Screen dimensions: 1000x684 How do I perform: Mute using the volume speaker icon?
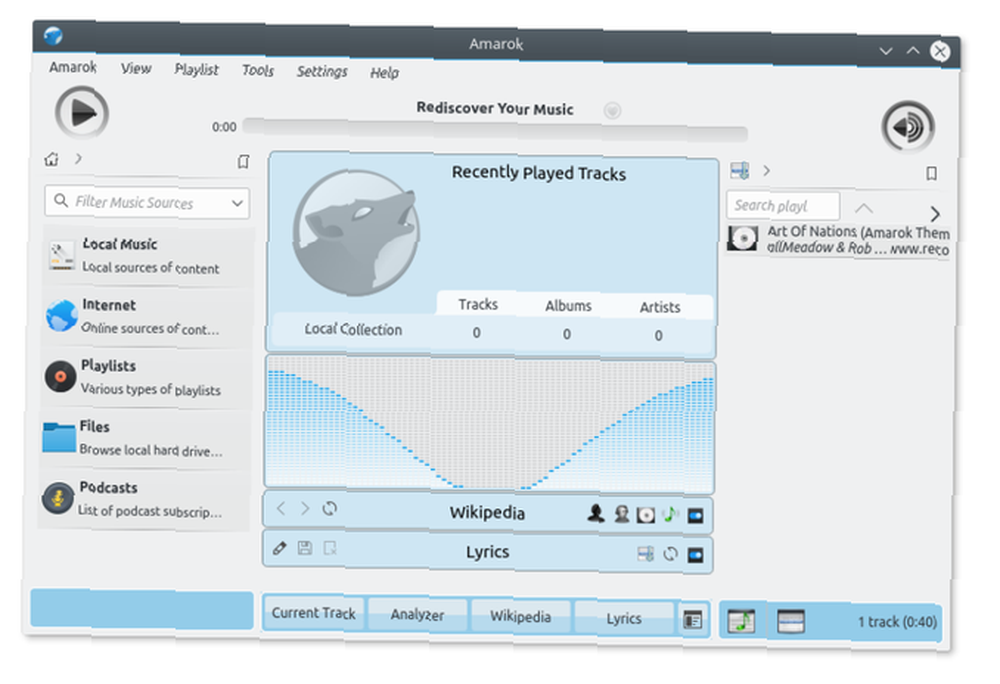908,127
